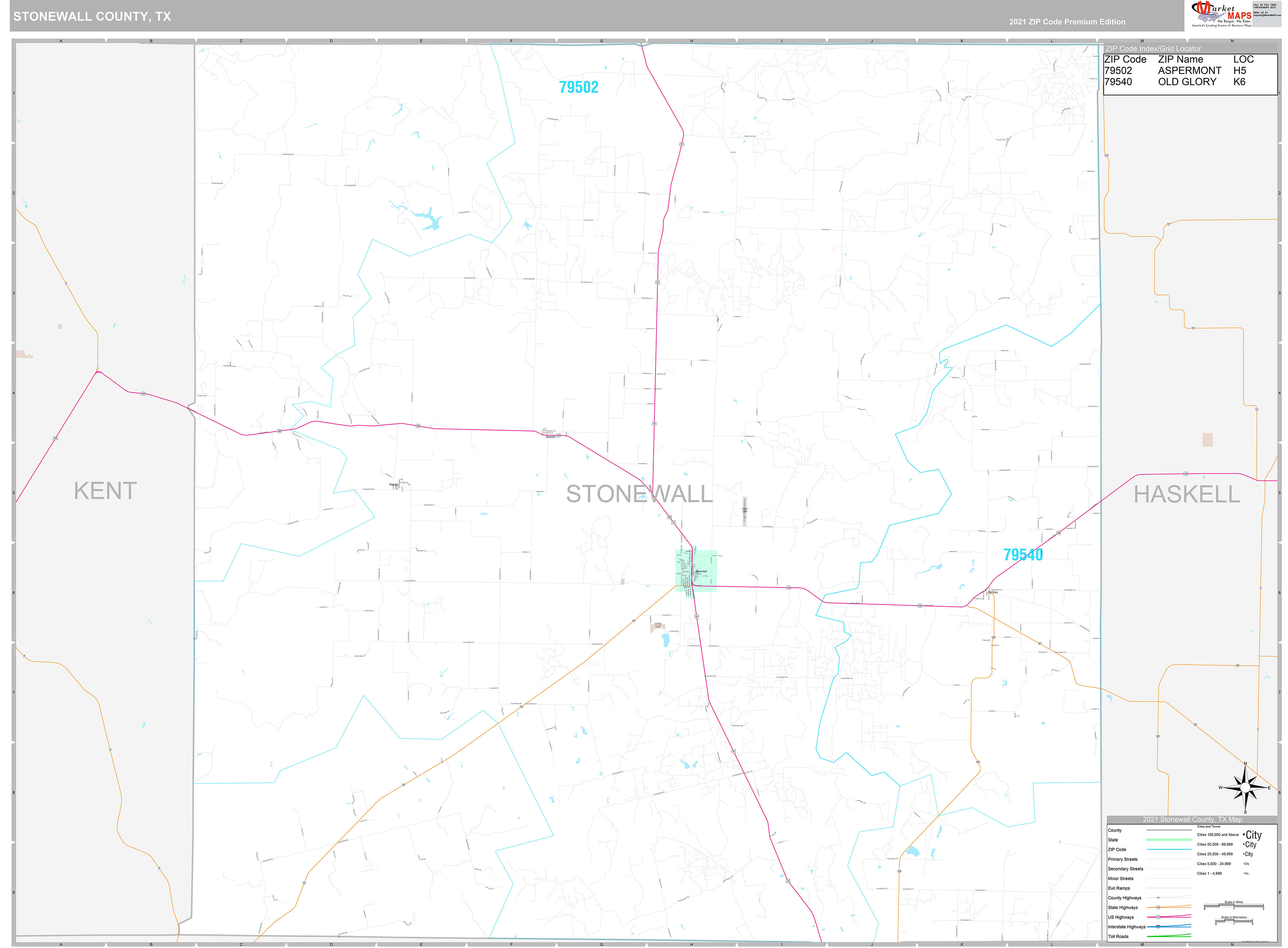Click the mapsales@MarketMAPS.com email link
The image size is (1288, 948).
1267,15
